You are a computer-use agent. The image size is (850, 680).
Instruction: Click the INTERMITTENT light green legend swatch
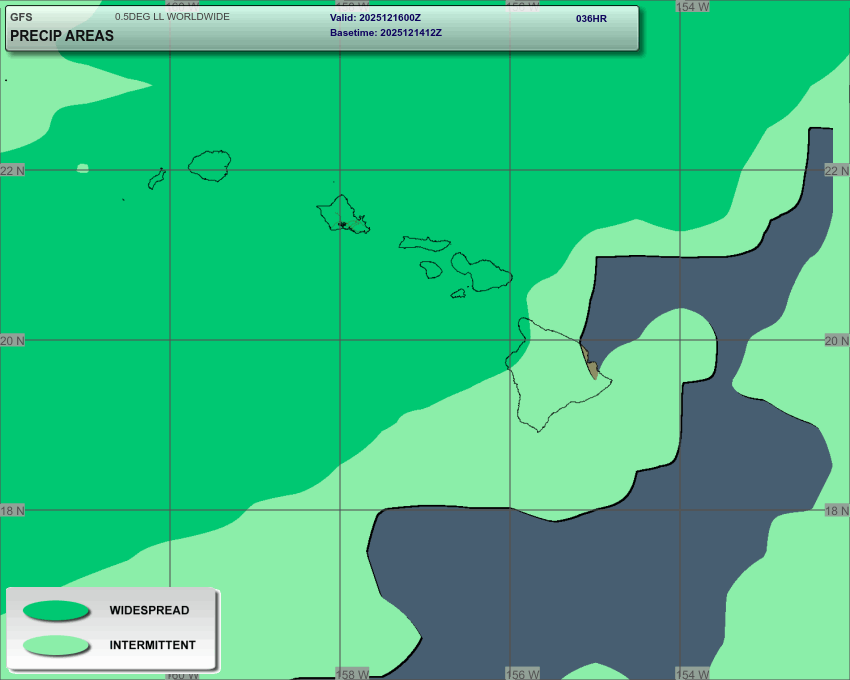[x=56, y=645]
